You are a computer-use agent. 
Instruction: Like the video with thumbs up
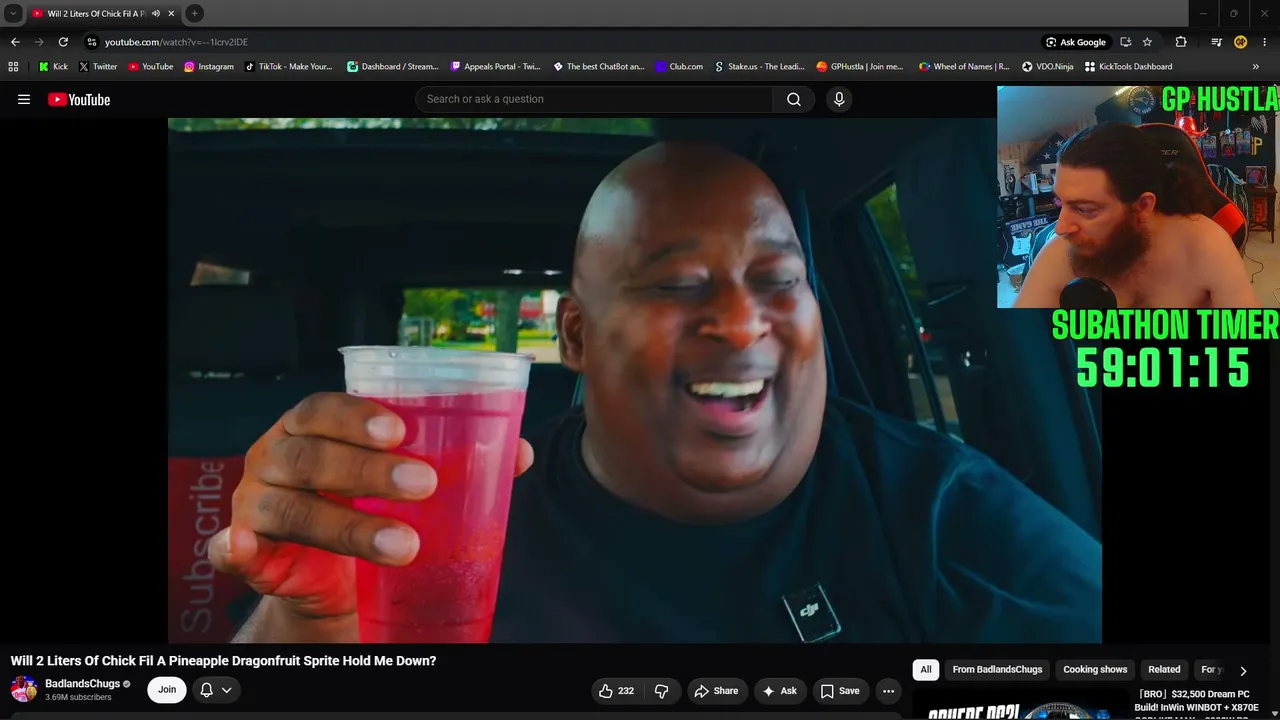tap(617, 691)
